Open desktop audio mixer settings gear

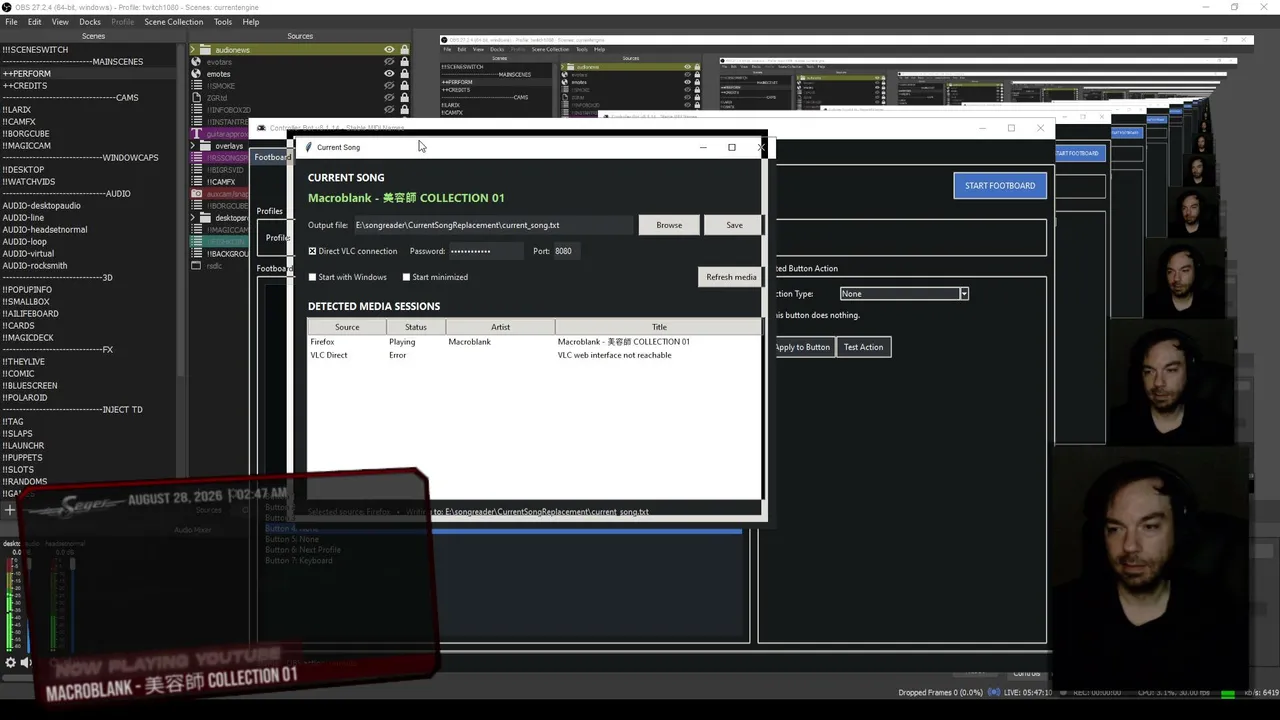[x=10, y=662]
